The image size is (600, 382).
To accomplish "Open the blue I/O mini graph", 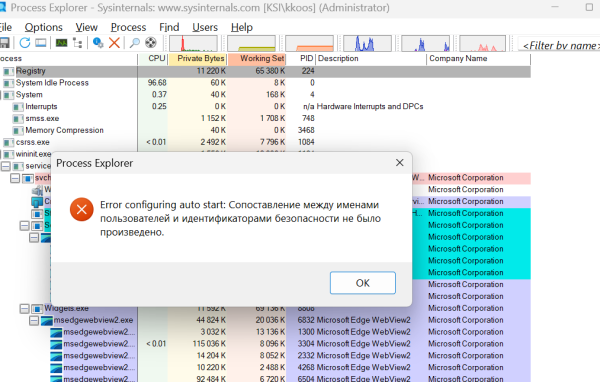I will tap(367, 43).
